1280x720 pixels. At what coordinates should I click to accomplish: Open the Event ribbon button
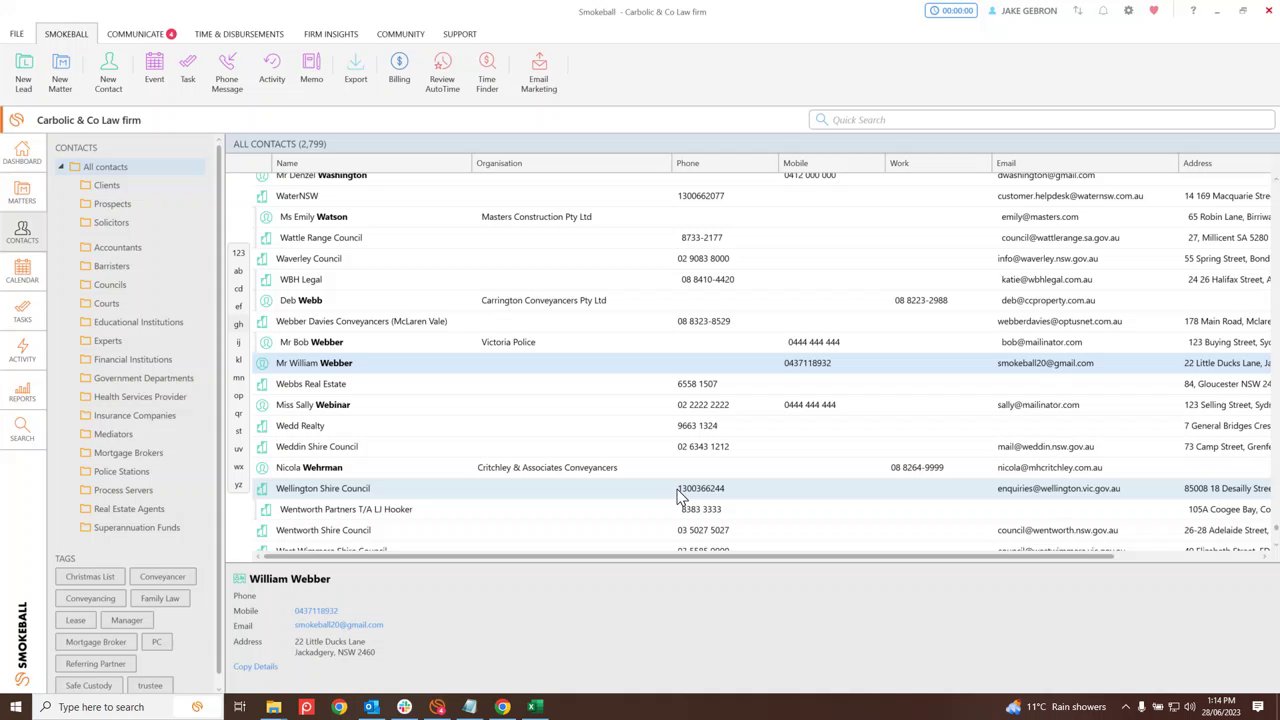[x=154, y=68]
